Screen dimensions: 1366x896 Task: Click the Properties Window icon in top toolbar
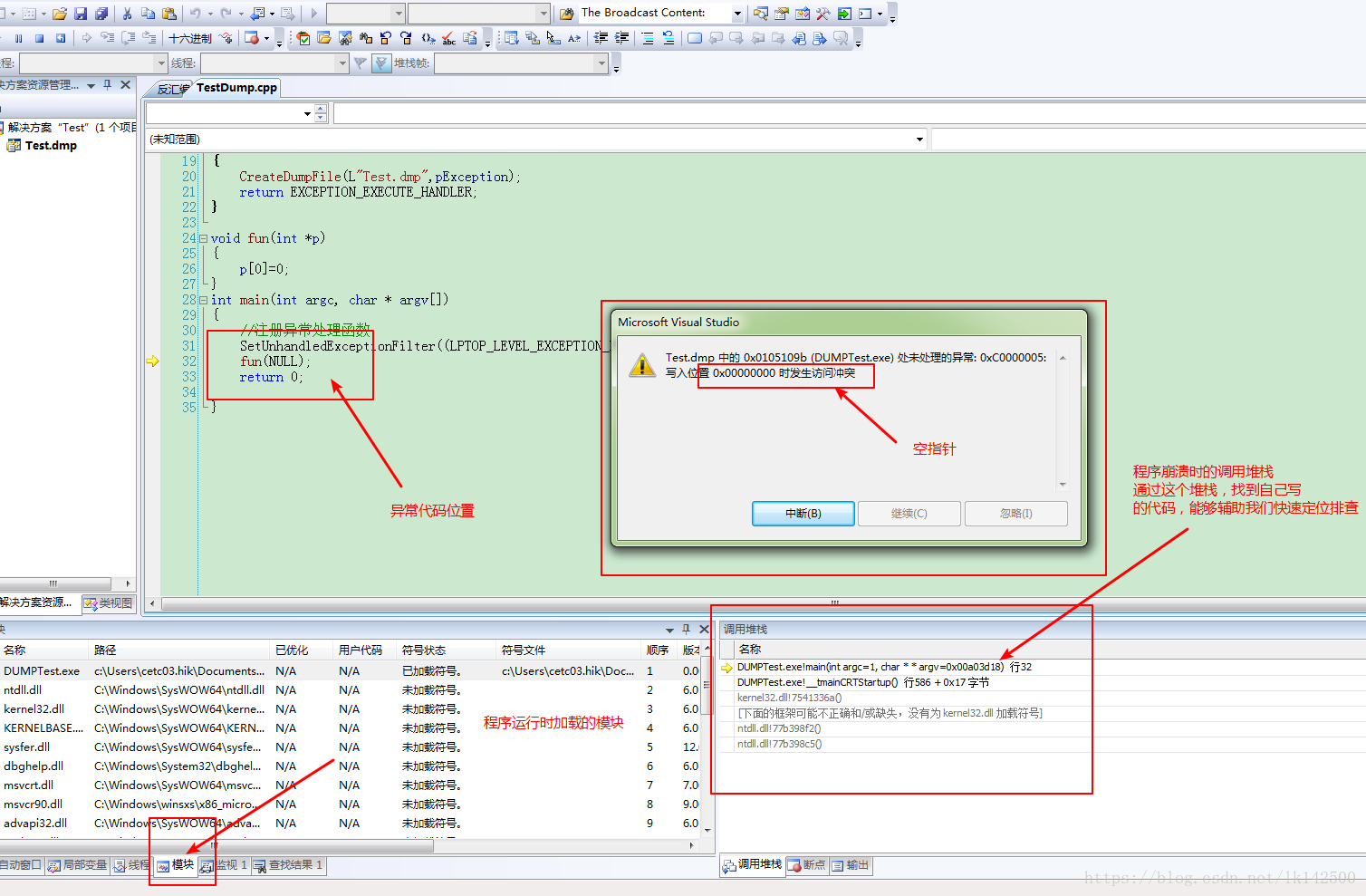click(781, 14)
